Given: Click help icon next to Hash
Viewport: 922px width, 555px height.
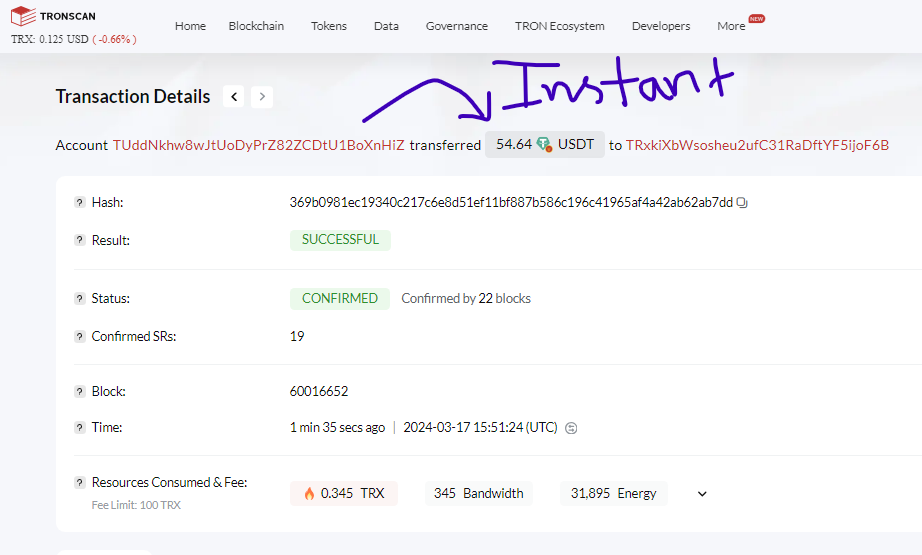Looking at the screenshot, I should (79, 202).
